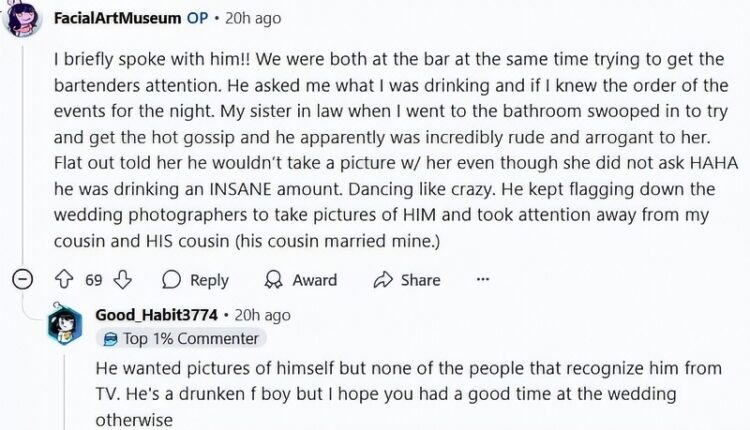Downvote FacialArtMuseum's comment
The width and height of the screenshot is (750, 430).
tap(122, 280)
